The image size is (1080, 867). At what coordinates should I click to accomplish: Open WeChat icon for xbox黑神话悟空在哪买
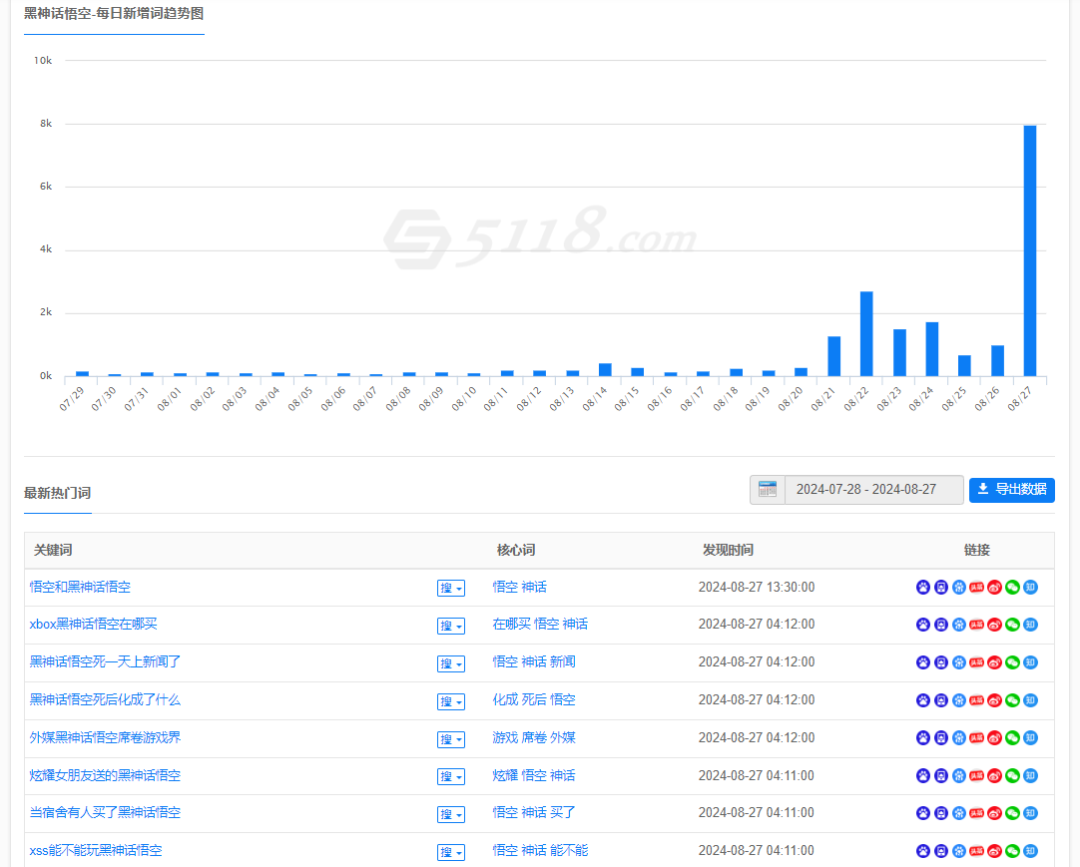click(x=1012, y=625)
